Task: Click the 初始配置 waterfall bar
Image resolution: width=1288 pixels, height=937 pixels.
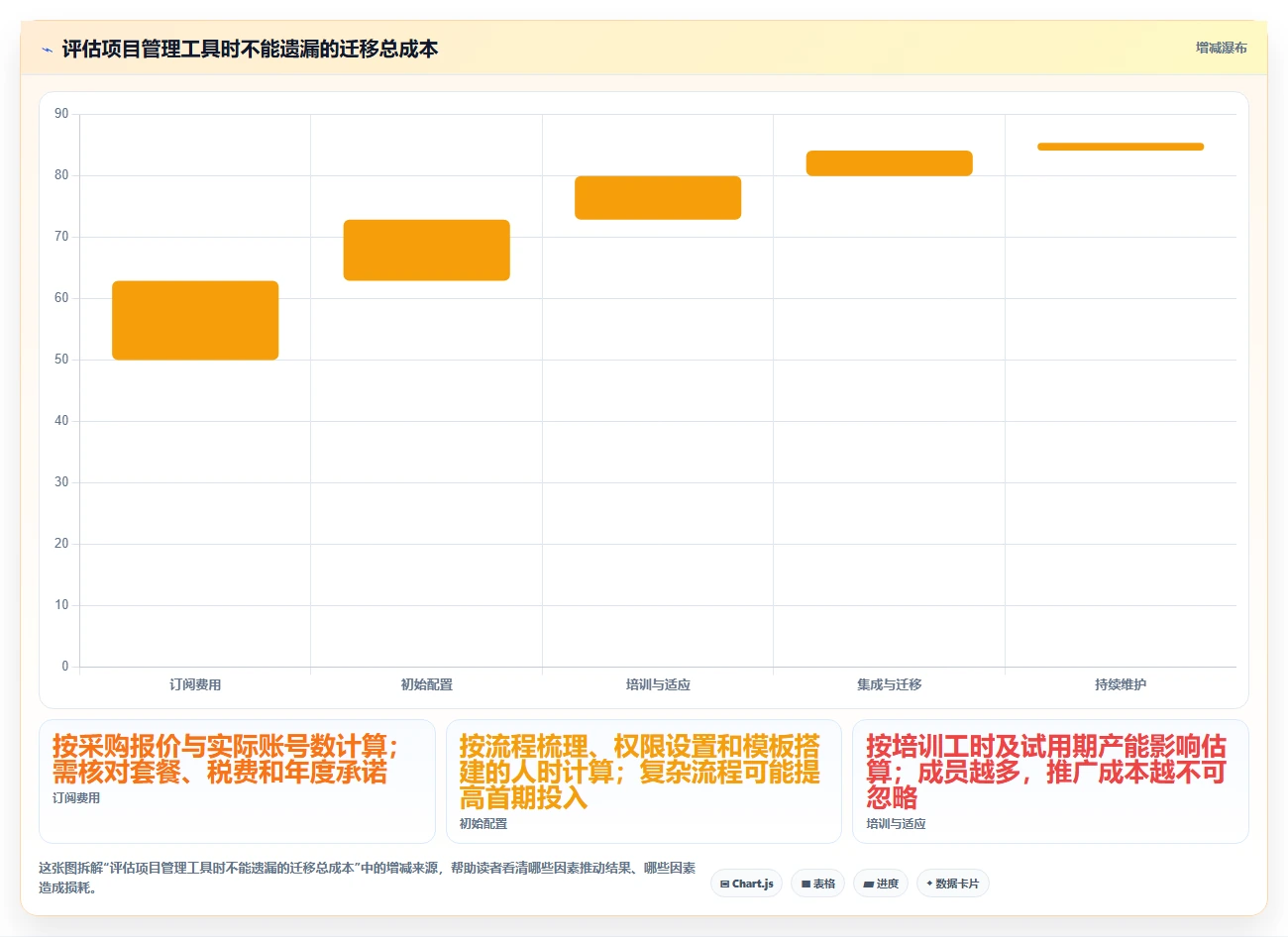Action: (427, 250)
